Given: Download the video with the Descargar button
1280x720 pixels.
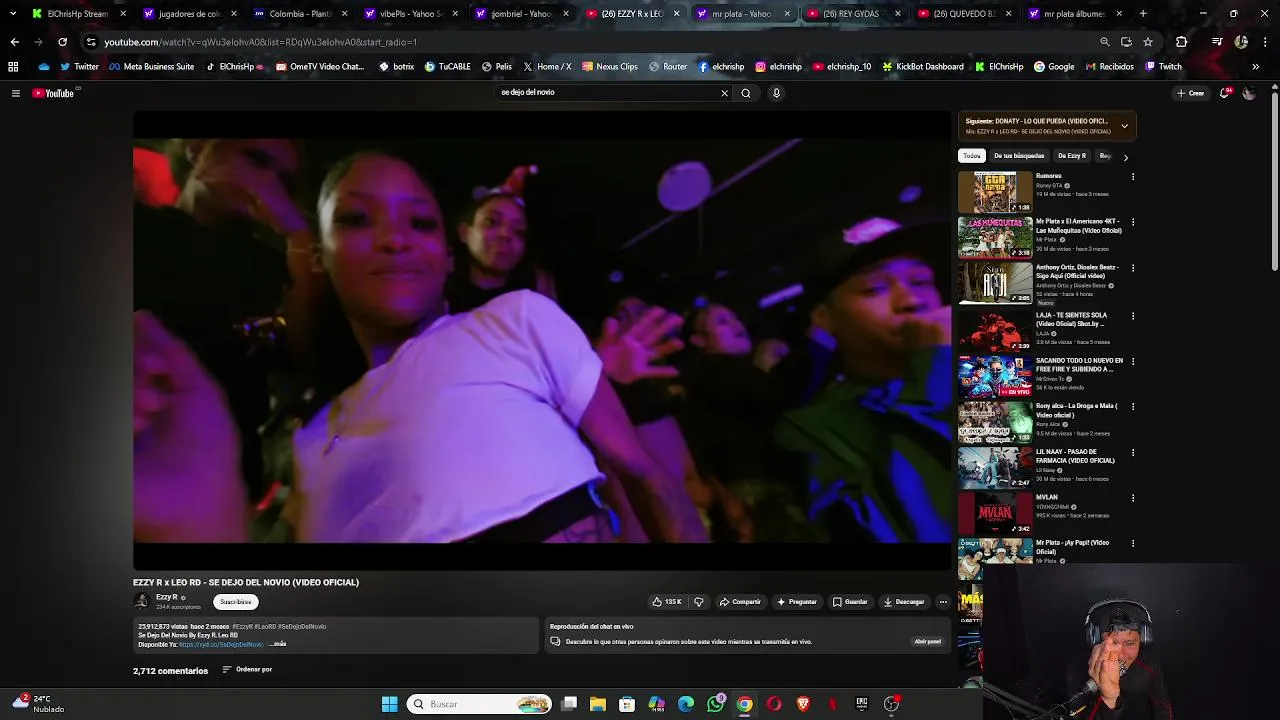Looking at the screenshot, I should pyautogui.click(x=904, y=602).
